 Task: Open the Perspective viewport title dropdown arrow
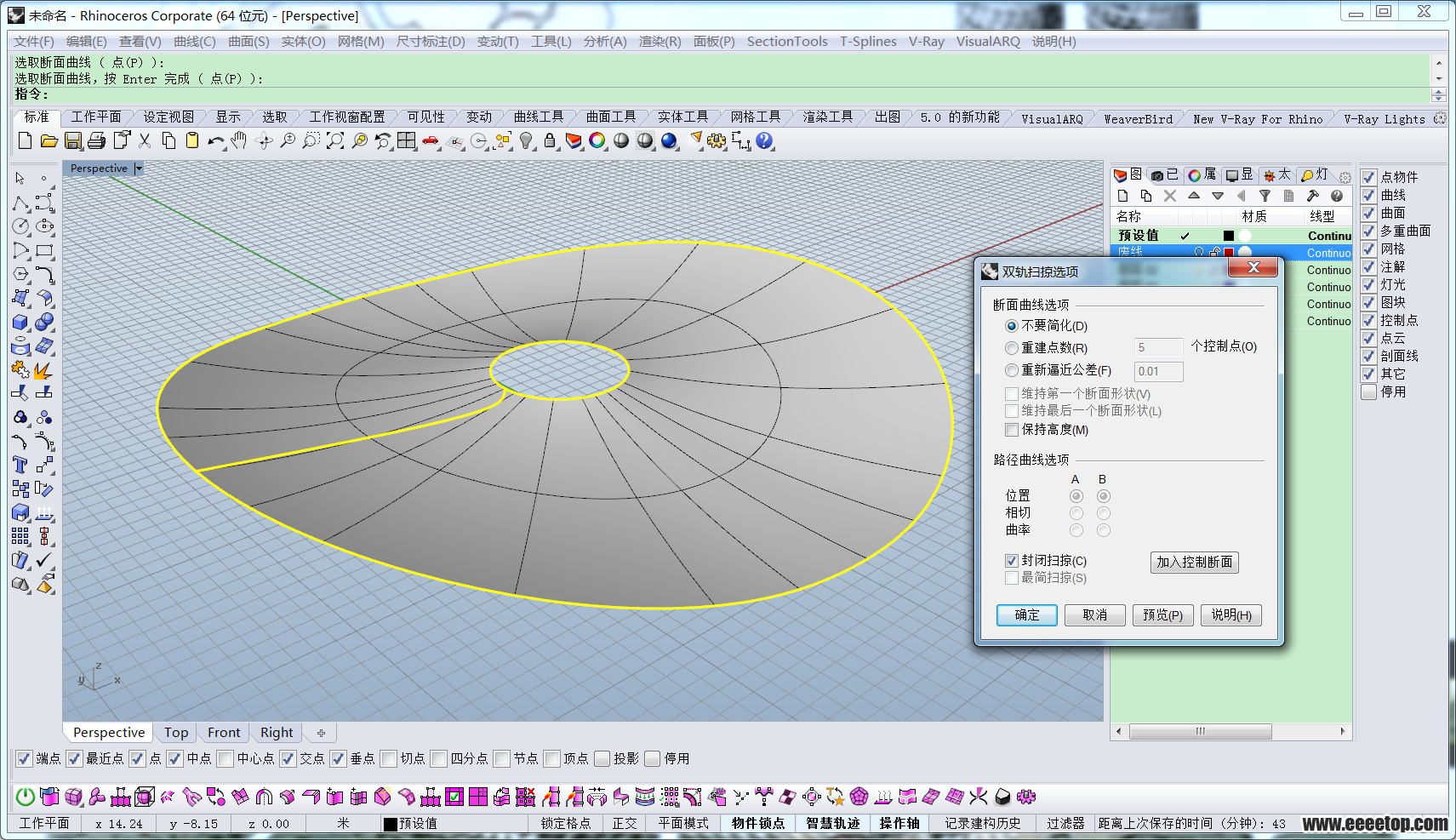point(139,169)
